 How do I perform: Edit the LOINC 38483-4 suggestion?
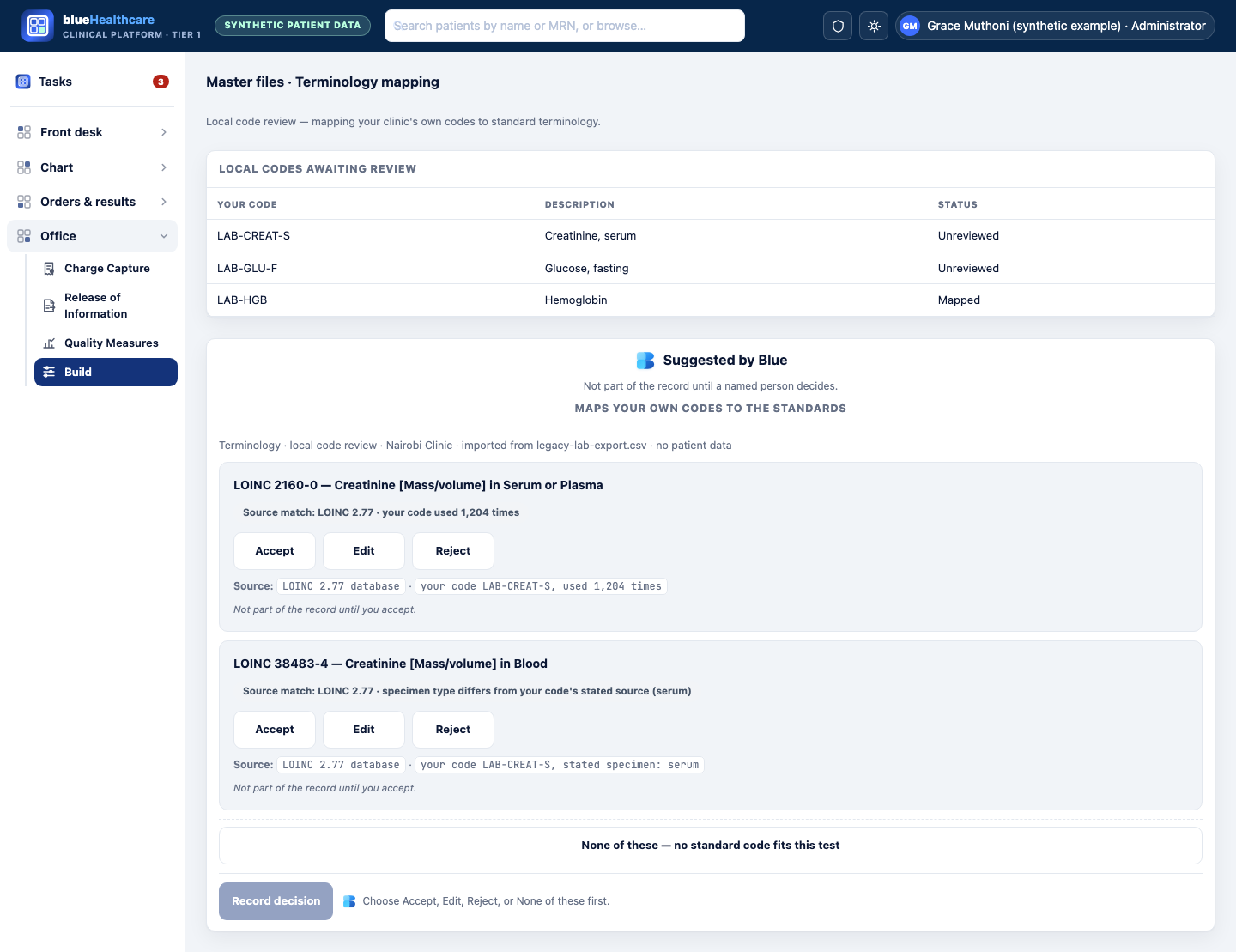[364, 730]
